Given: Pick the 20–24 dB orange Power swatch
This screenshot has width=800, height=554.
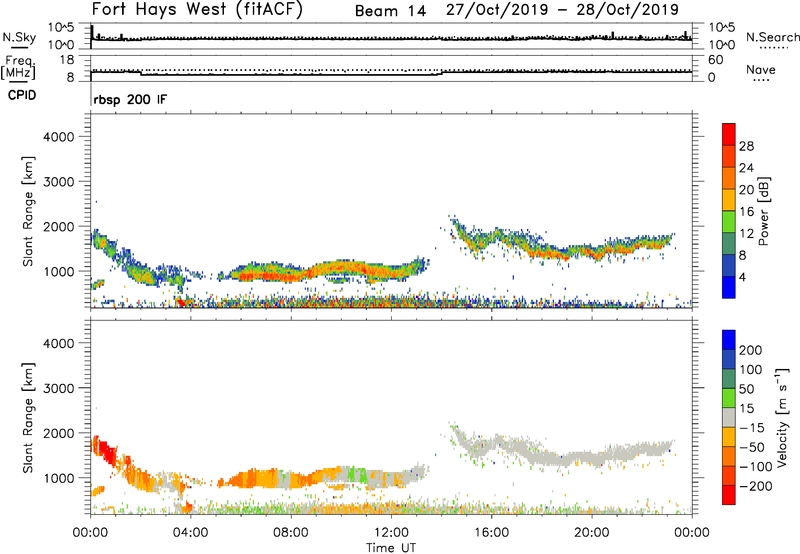Looking at the screenshot, I should [x=729, y=178].
